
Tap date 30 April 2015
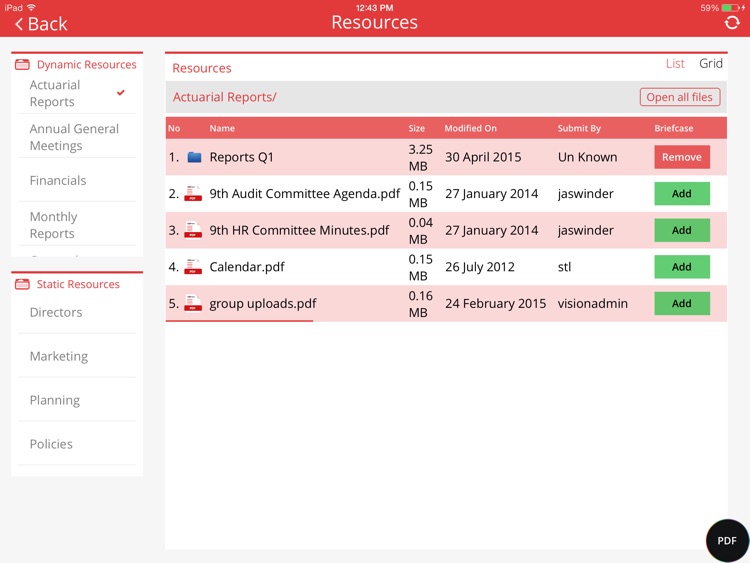(x=483, y=157)
